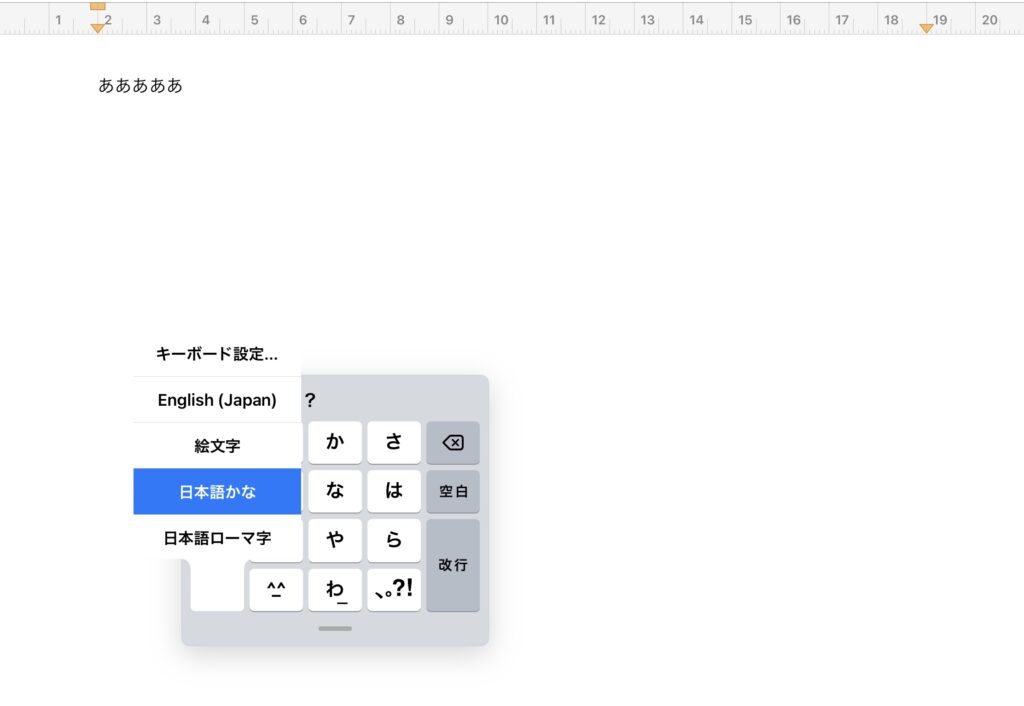
Task: Click the left indent marker on ruler
Action: click(97, 28)
